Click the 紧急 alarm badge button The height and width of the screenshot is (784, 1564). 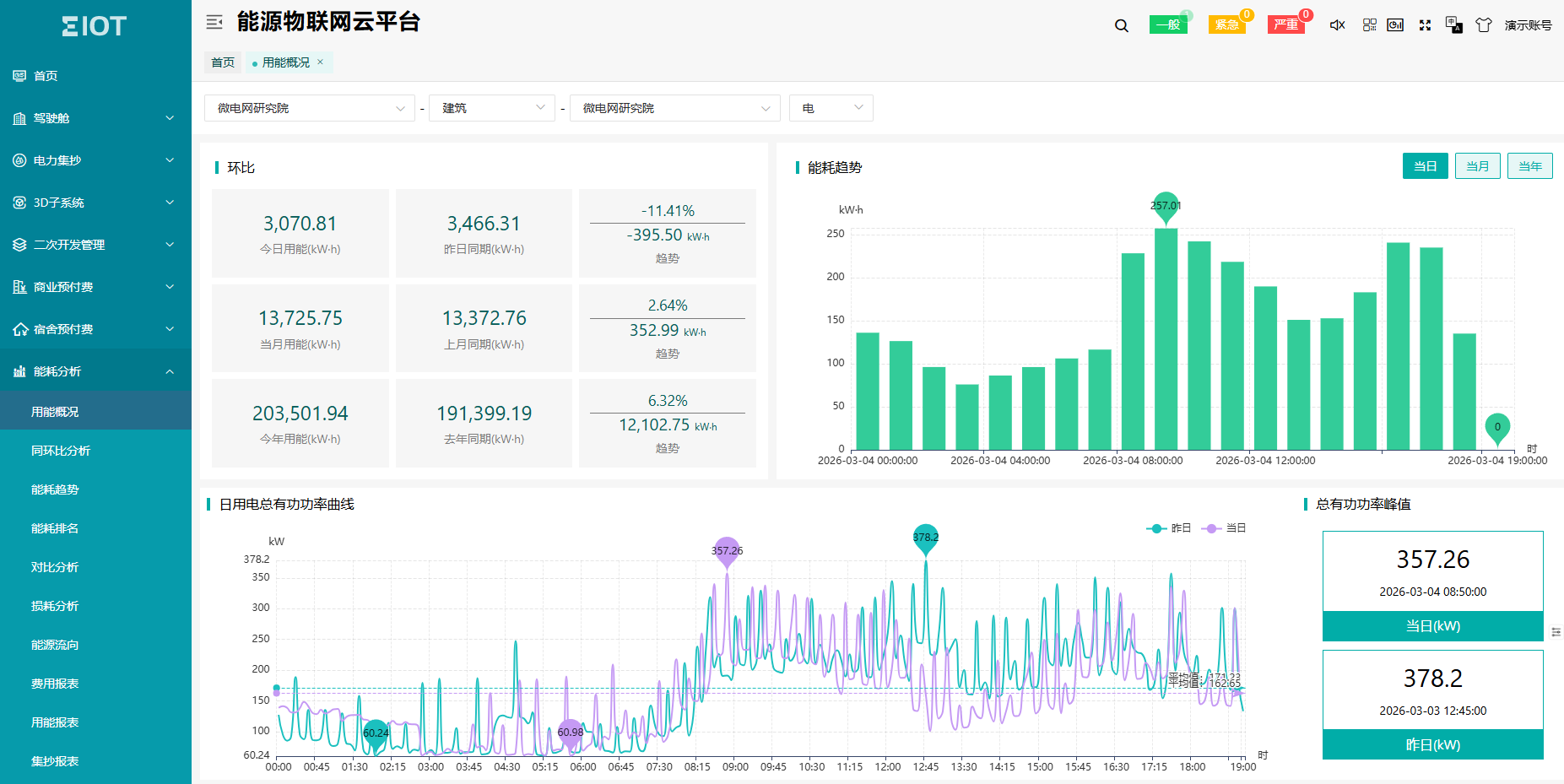pyautogui.click(x=1227, y=24)
